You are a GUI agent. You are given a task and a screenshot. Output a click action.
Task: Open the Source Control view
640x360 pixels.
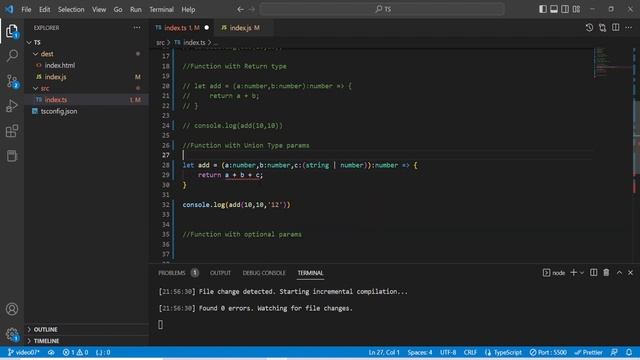12,81
